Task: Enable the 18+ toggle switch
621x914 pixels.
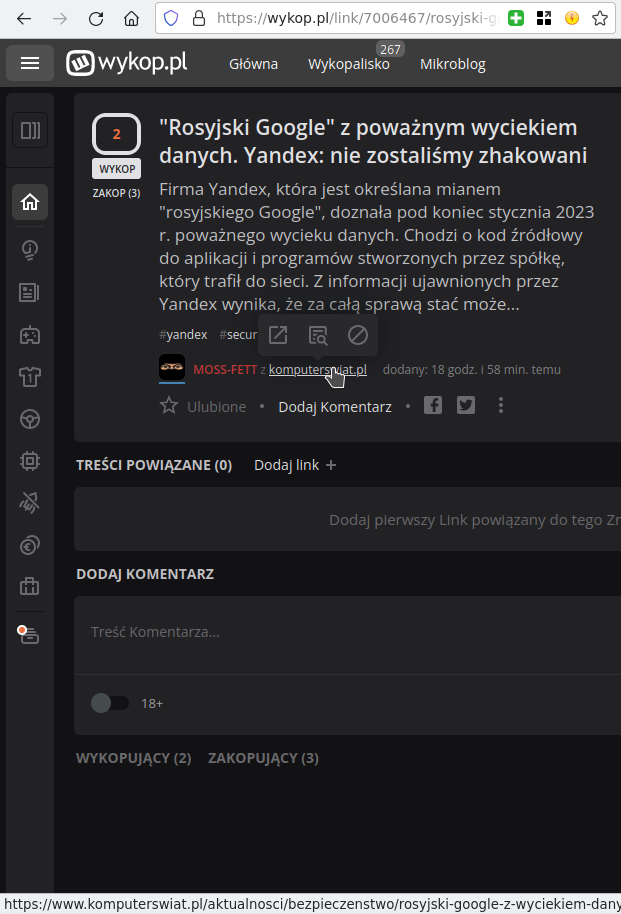Action: coord(110,703)
